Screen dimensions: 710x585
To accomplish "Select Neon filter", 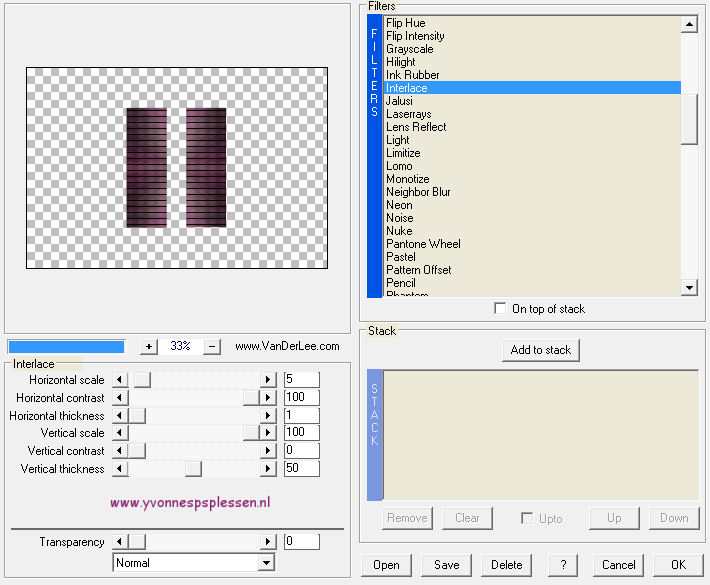I will pos(532,205).
